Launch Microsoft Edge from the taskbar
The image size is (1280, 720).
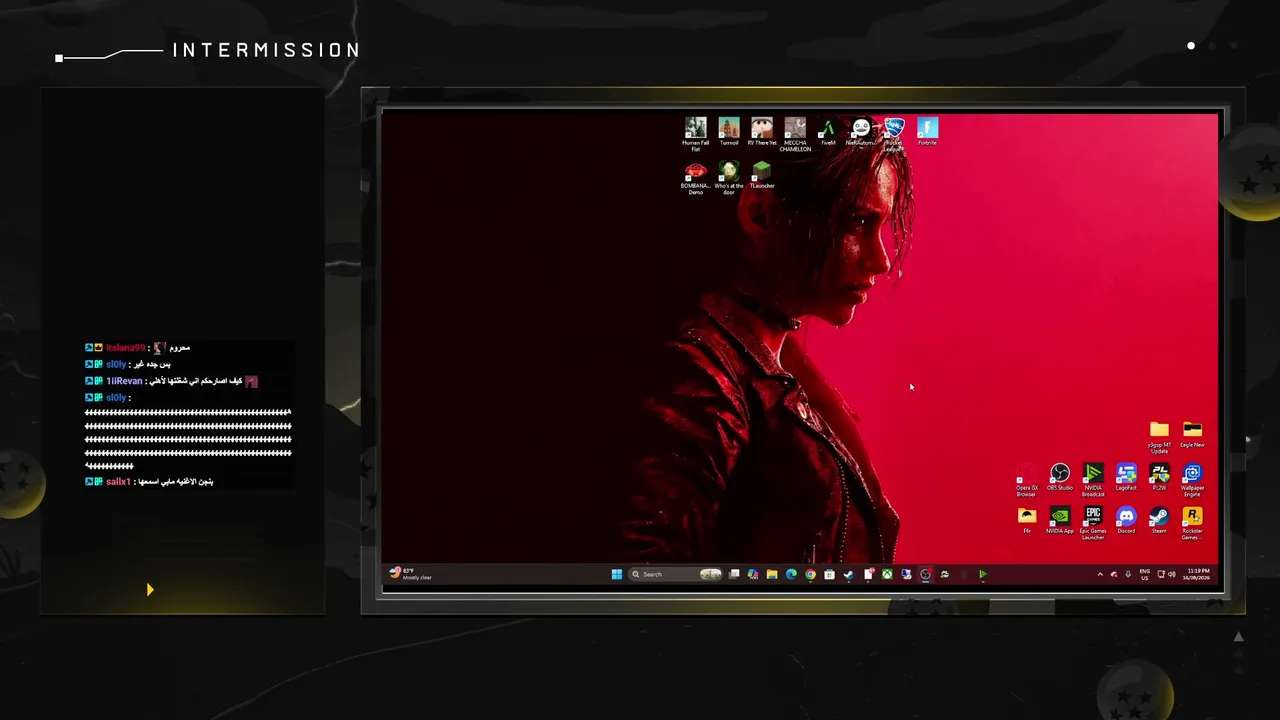pyautogui.click(x=791, y=574)
